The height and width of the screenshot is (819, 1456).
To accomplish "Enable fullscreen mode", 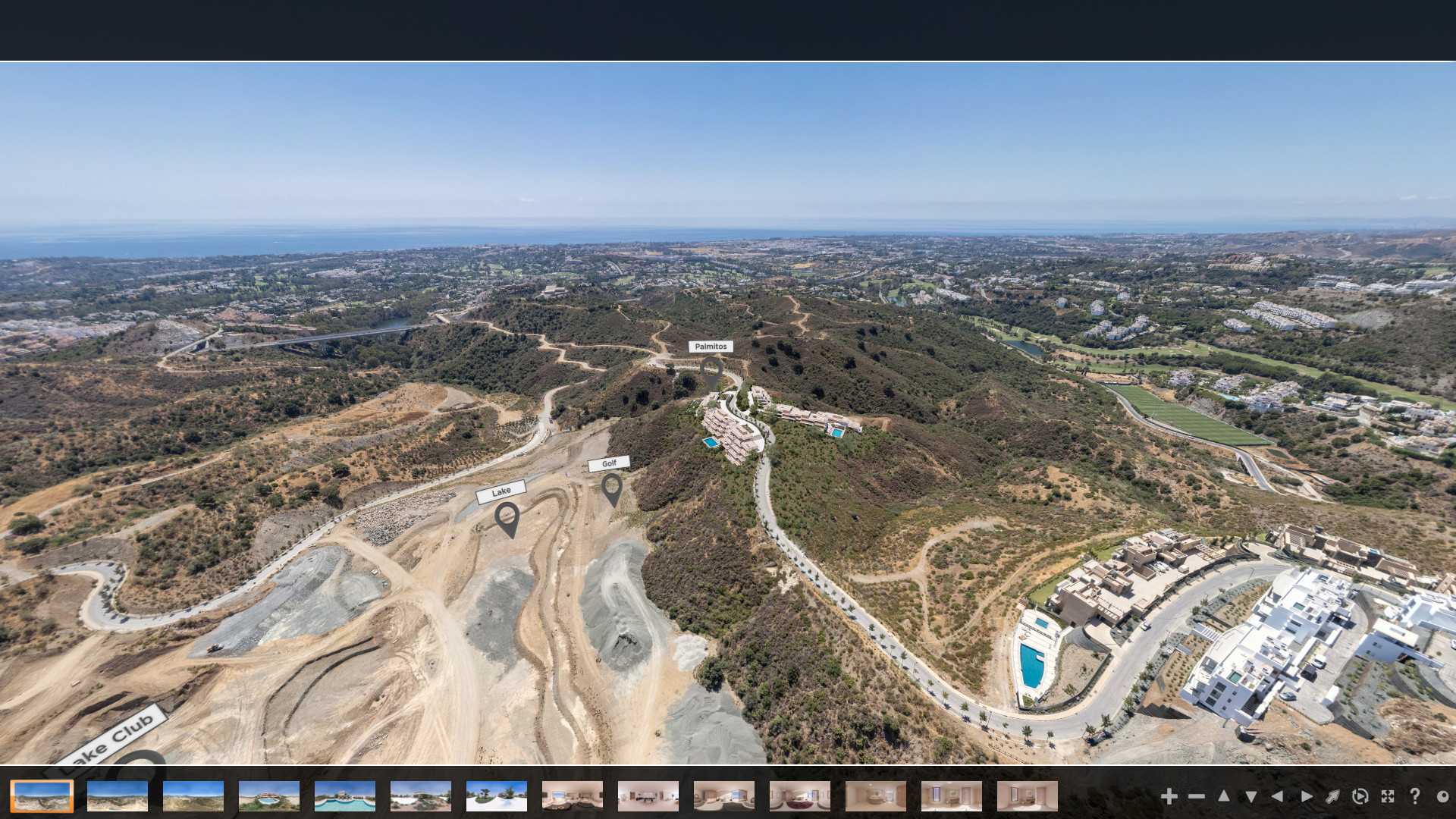I will point(1389,796).
